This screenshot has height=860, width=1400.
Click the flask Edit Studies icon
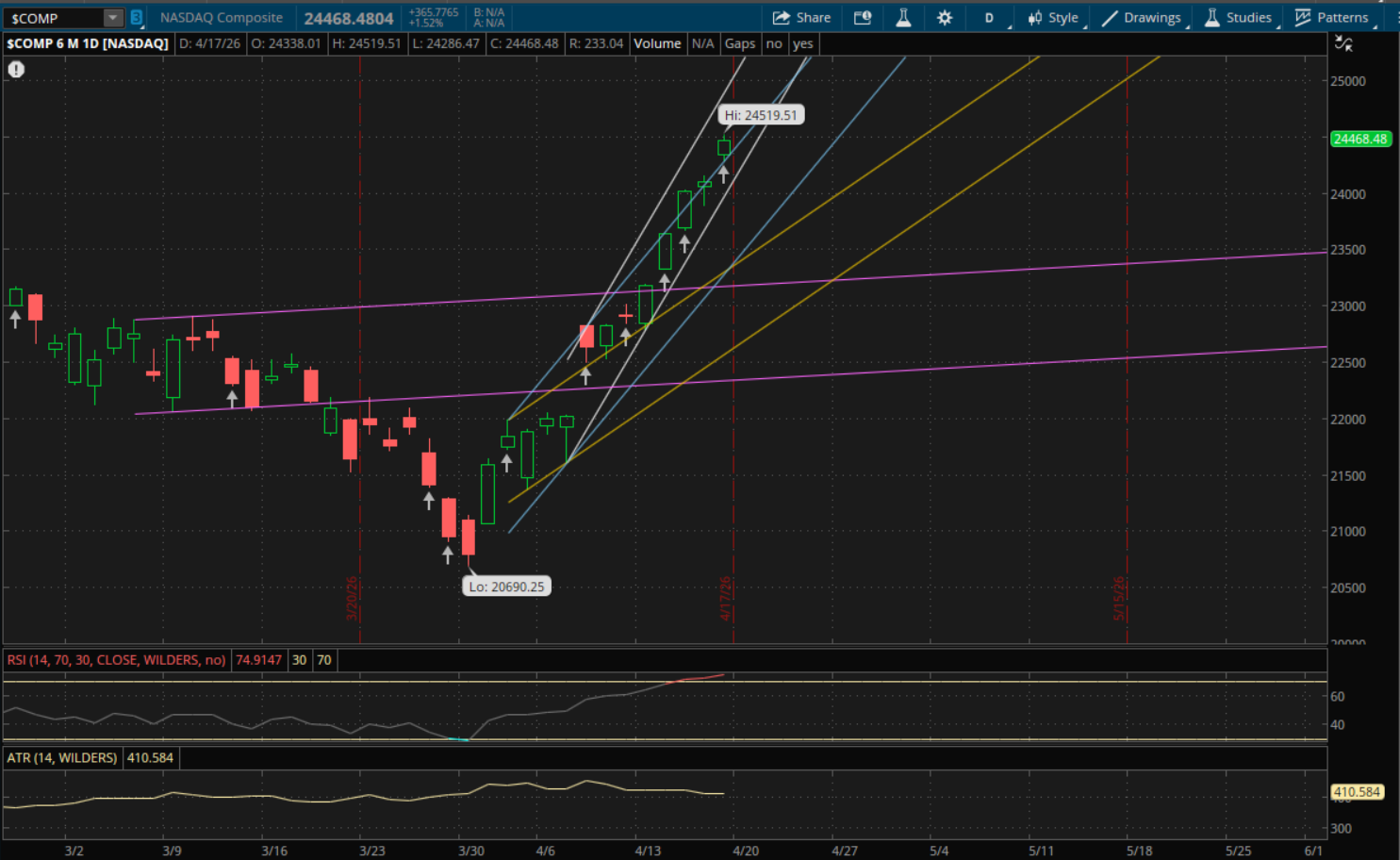903,18
